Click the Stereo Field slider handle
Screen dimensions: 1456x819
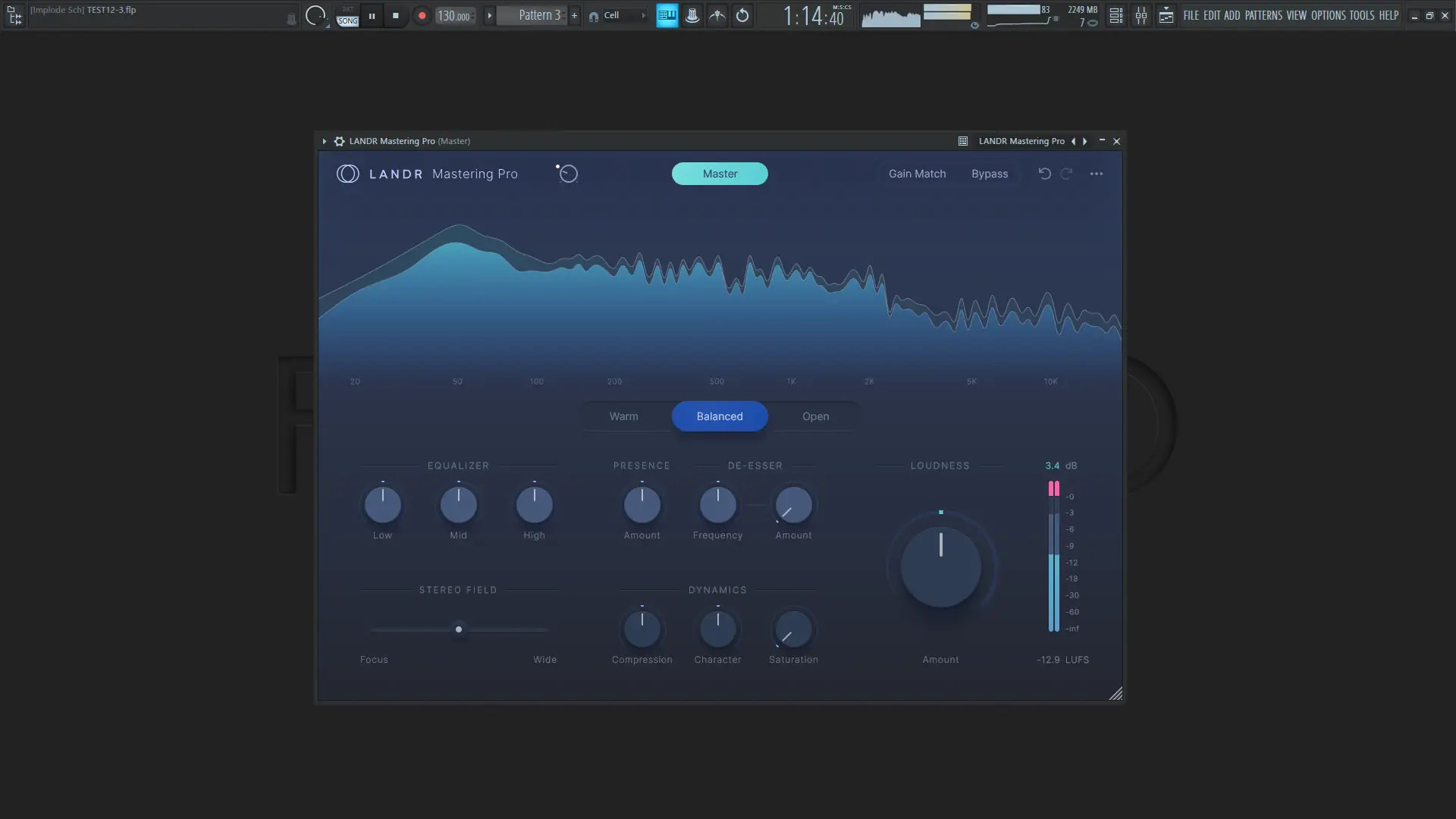(459, 629)
